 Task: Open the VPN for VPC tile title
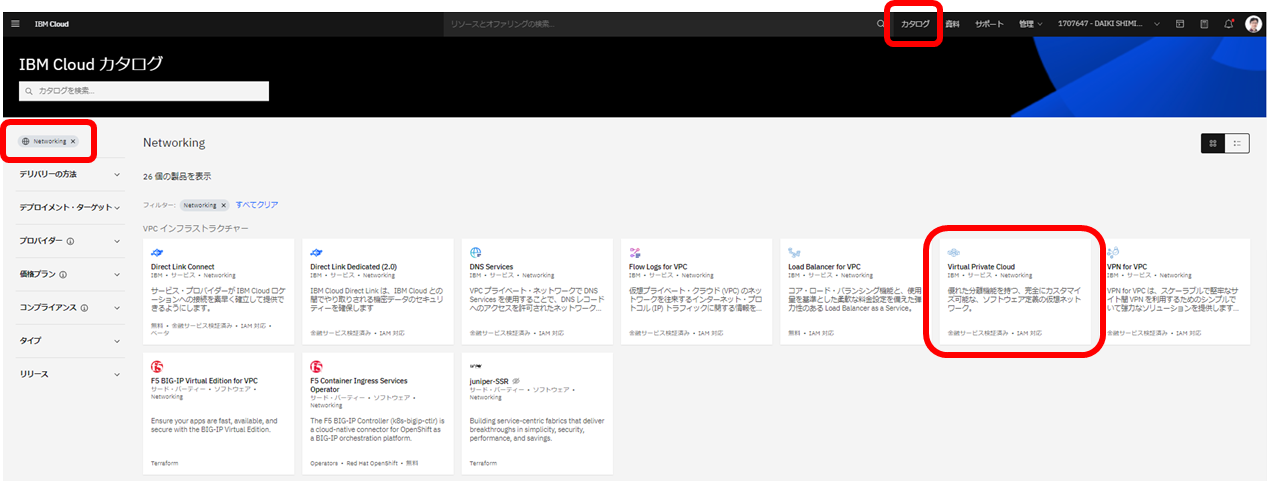[x=1128, y=267]
